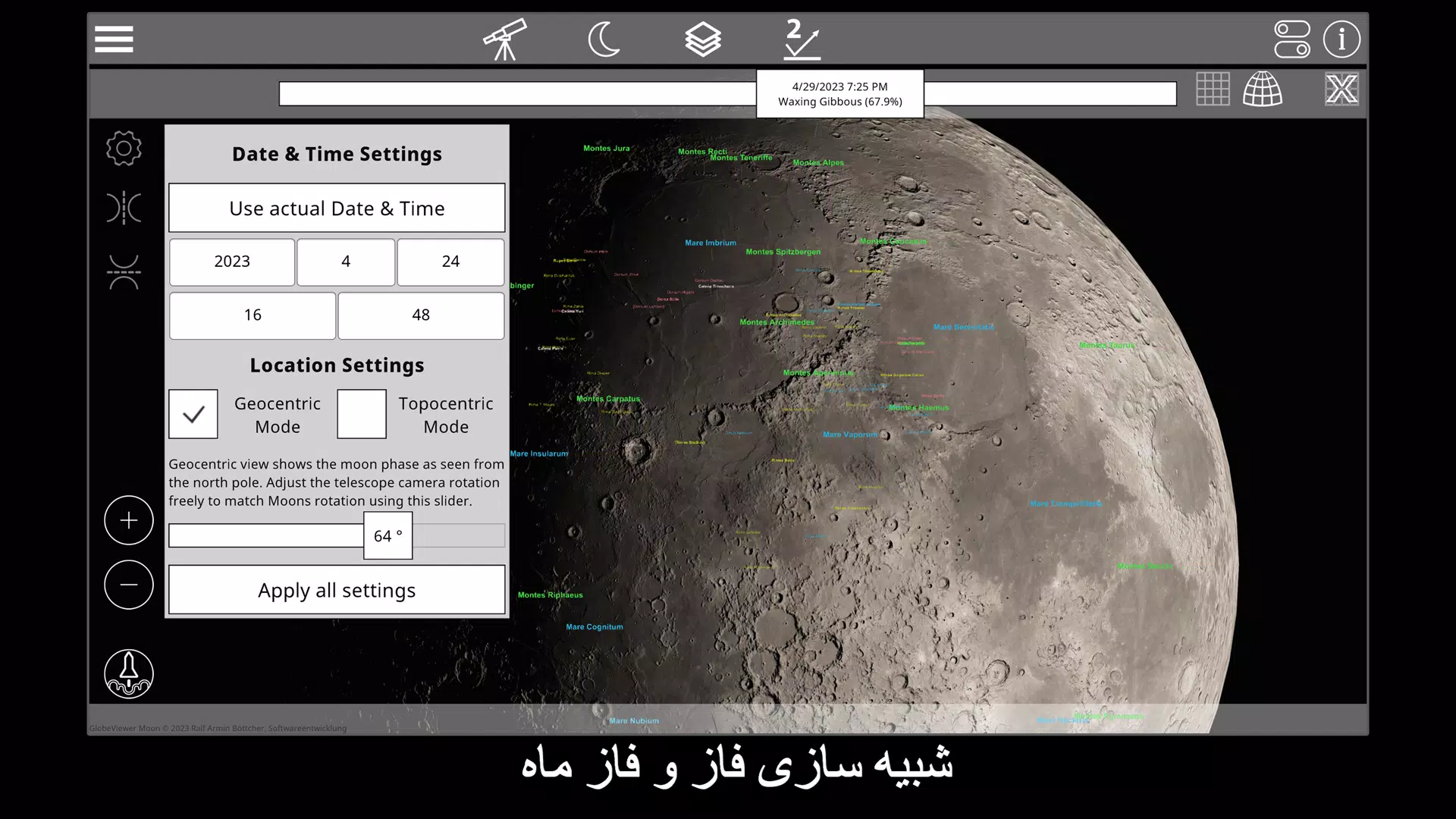The width and height of the screenshot is (1456, 819).
Task: Click Apply all settings button
Action: (337, 590)
